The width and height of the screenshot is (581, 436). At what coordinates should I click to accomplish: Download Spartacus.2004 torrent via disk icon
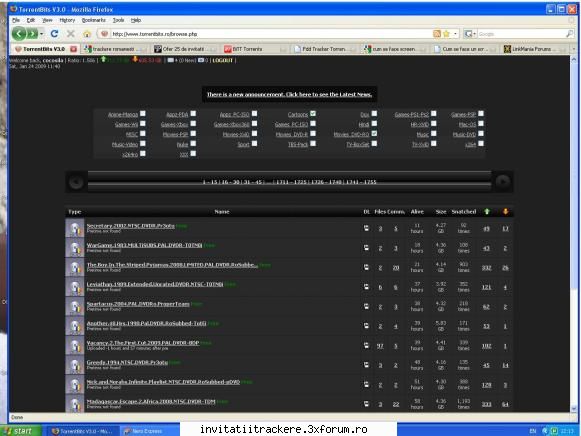366,306
